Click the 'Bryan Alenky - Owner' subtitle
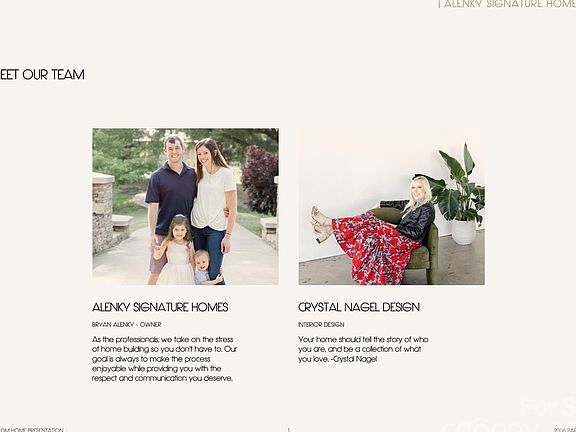 click(127, 325)
